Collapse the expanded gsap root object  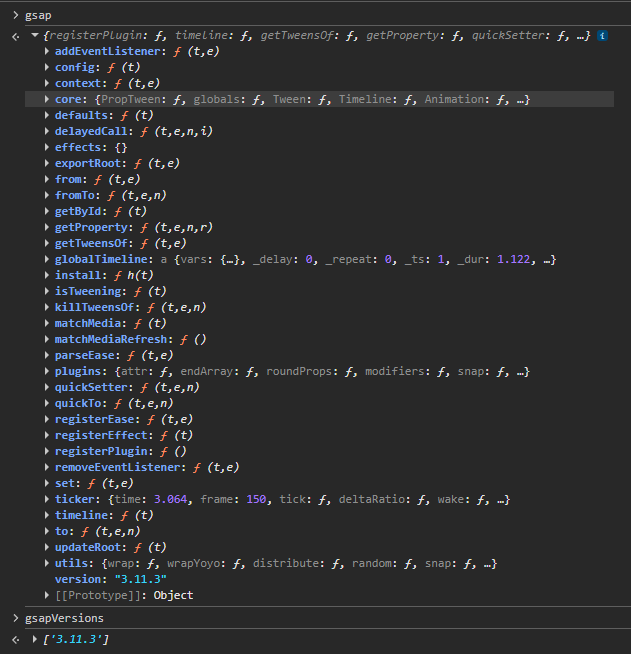point(35,36)
